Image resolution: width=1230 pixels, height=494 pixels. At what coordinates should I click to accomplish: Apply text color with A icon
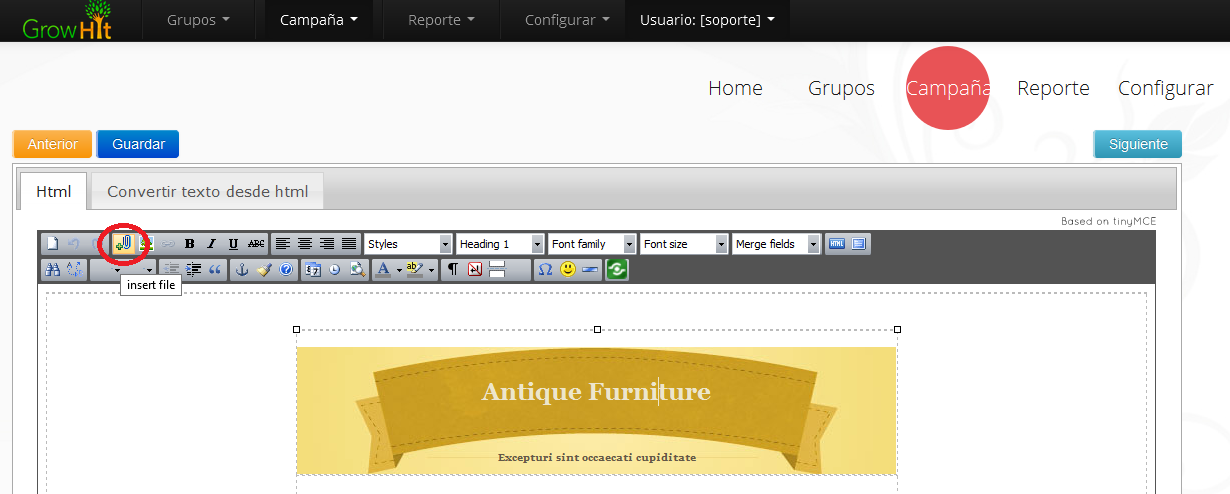[383, 270]
